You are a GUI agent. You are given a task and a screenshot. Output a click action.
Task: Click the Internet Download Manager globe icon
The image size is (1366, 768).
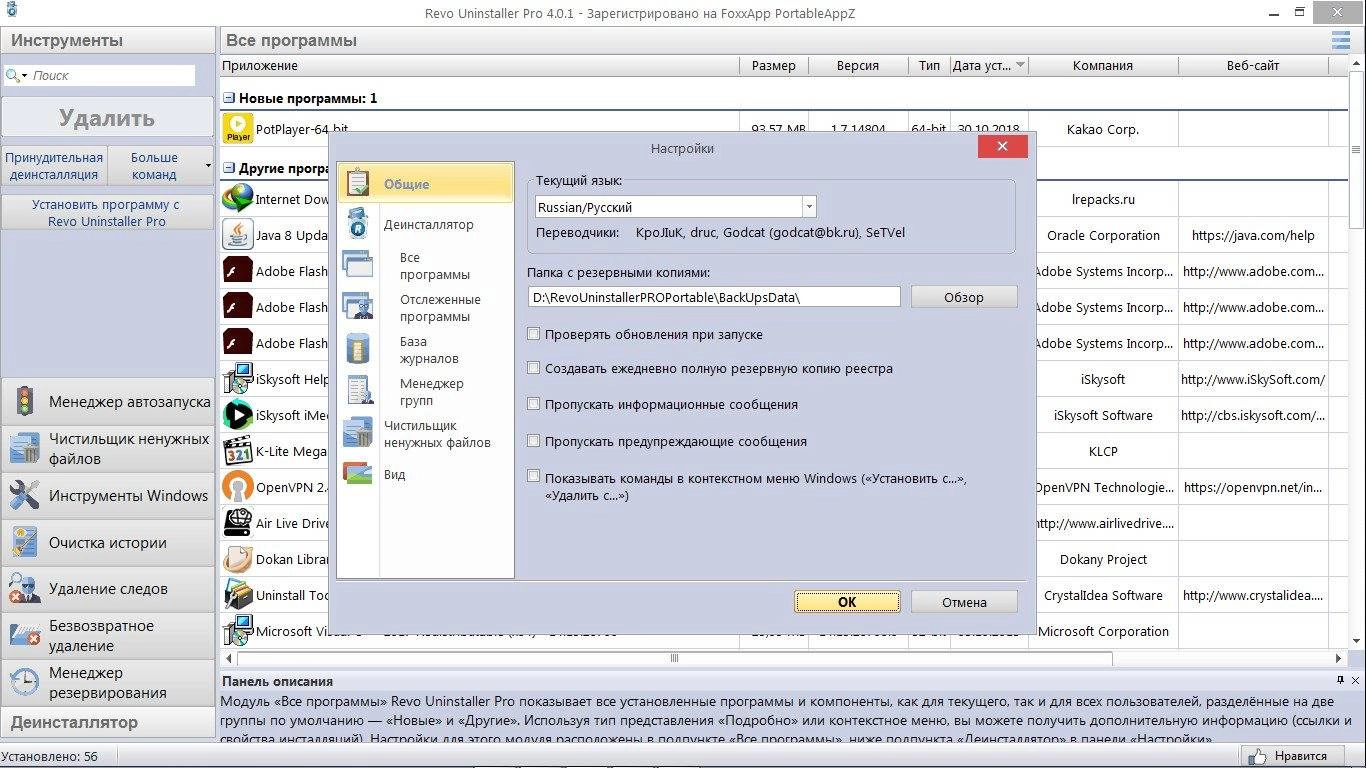pos(238,199)
